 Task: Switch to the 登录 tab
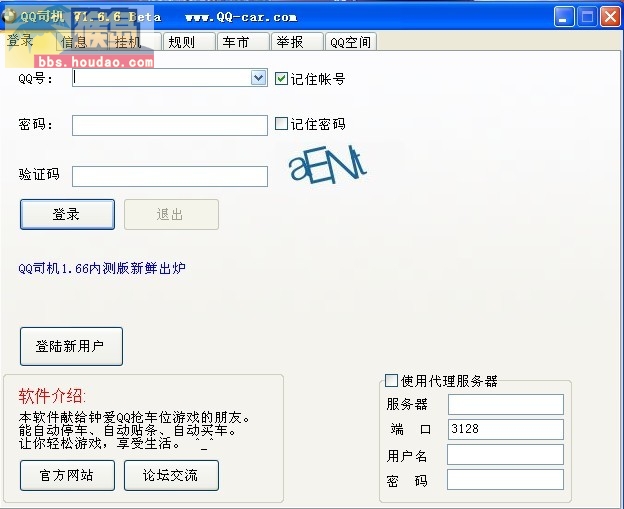tap(20, 41)
